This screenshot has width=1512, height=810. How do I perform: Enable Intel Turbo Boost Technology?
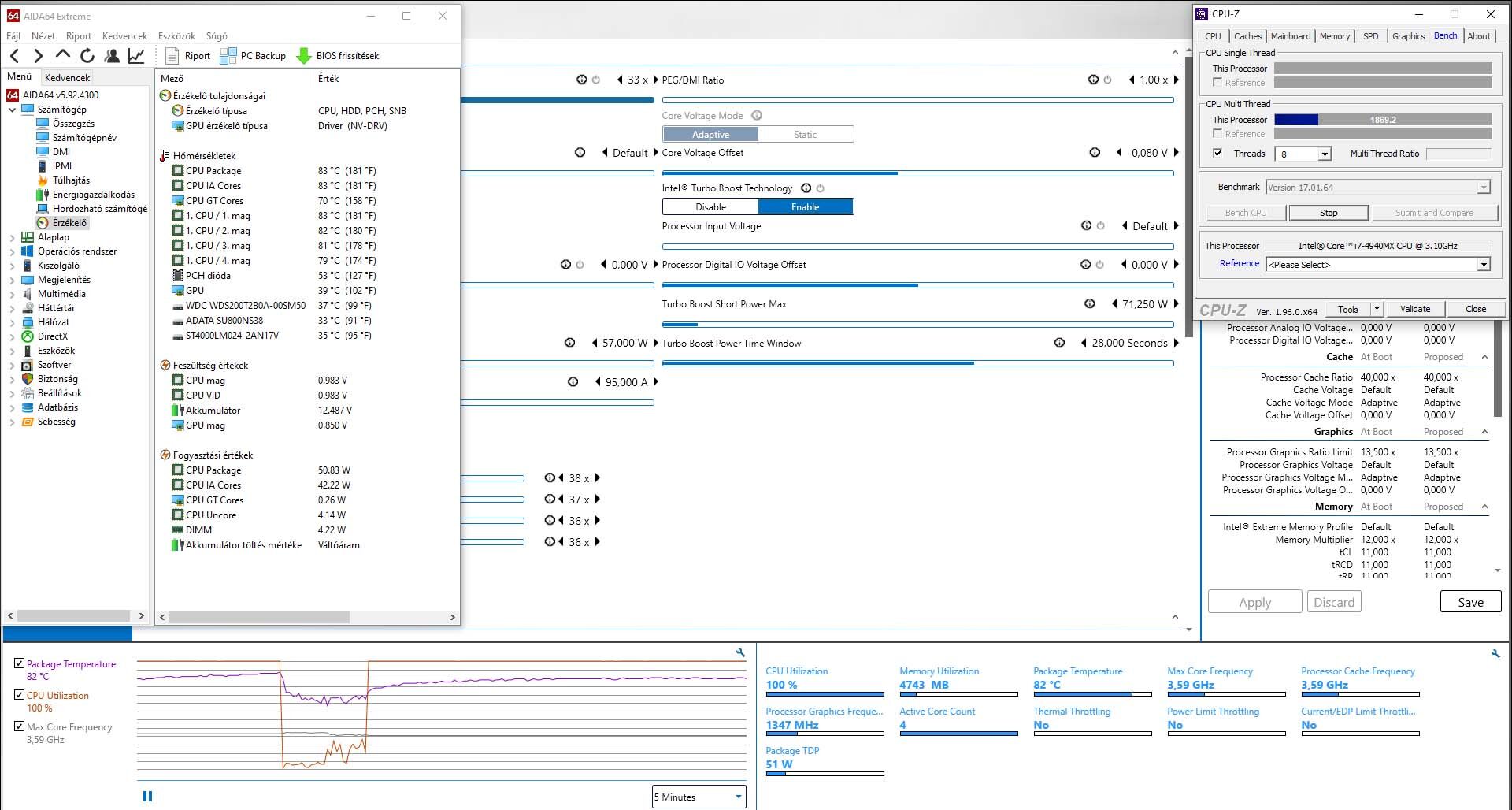pyautogui.click(x=806, y=207)
